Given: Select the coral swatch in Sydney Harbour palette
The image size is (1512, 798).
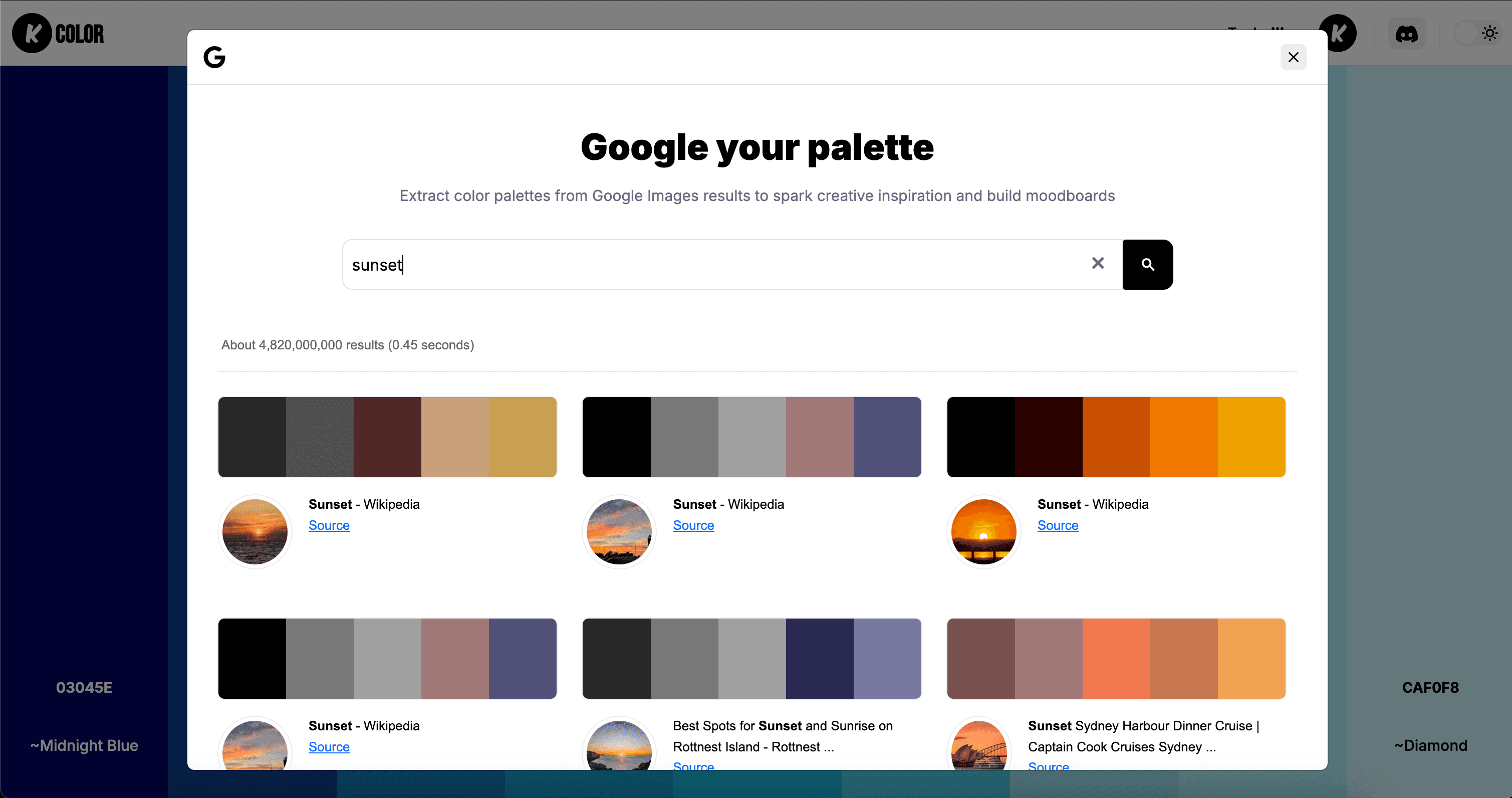Looking at the screenshot, I should point(1116,658).
